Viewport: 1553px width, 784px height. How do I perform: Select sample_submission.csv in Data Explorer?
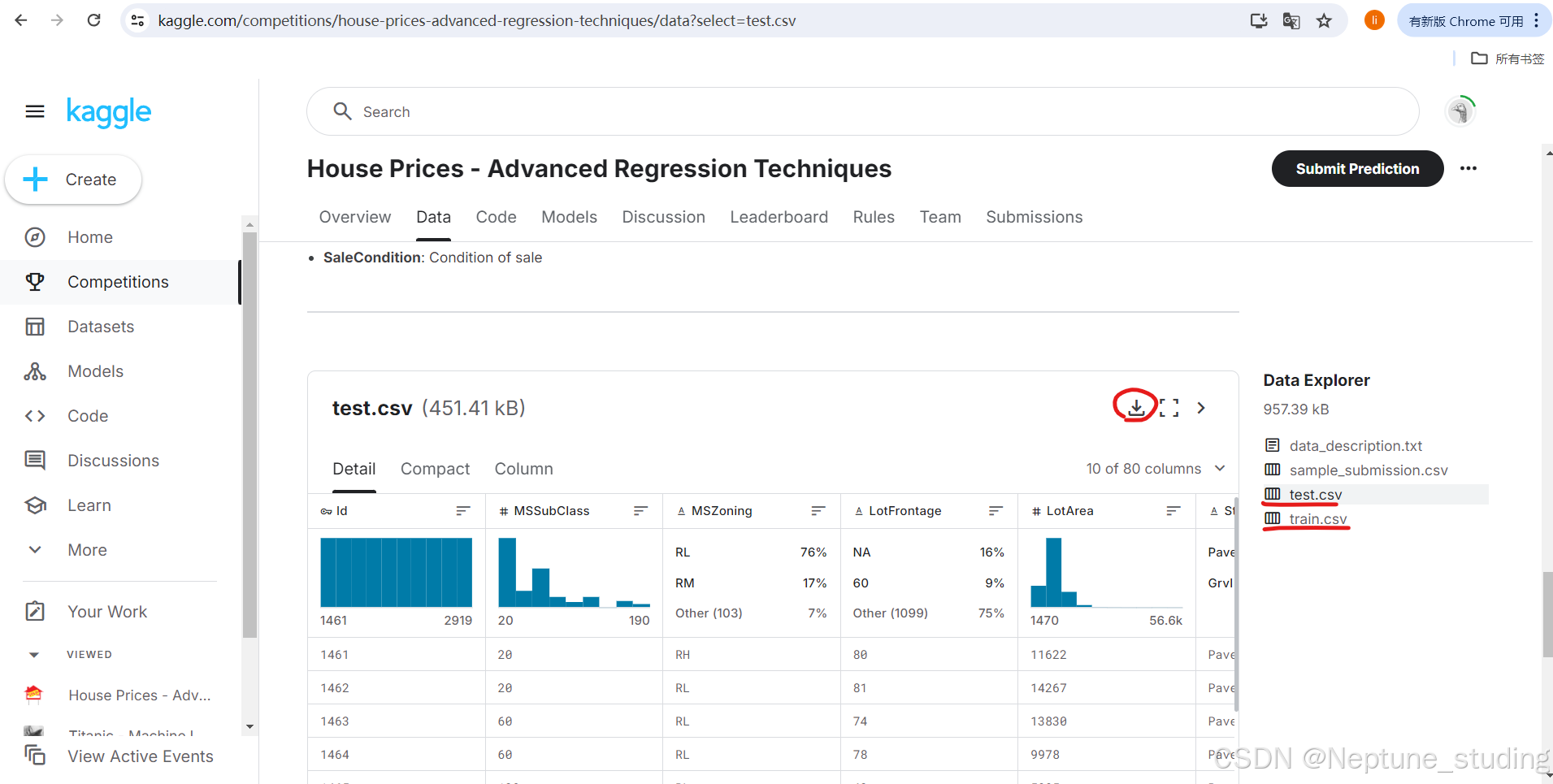[1369, 470]
